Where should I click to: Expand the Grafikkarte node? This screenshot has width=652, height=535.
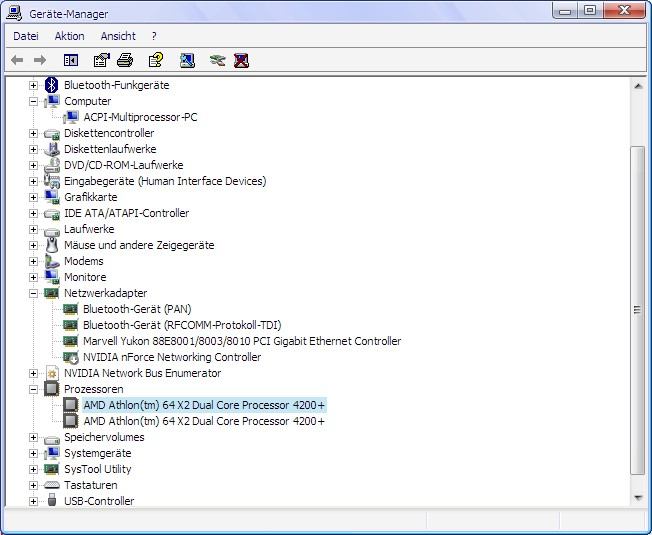click(x=33, y=197)
